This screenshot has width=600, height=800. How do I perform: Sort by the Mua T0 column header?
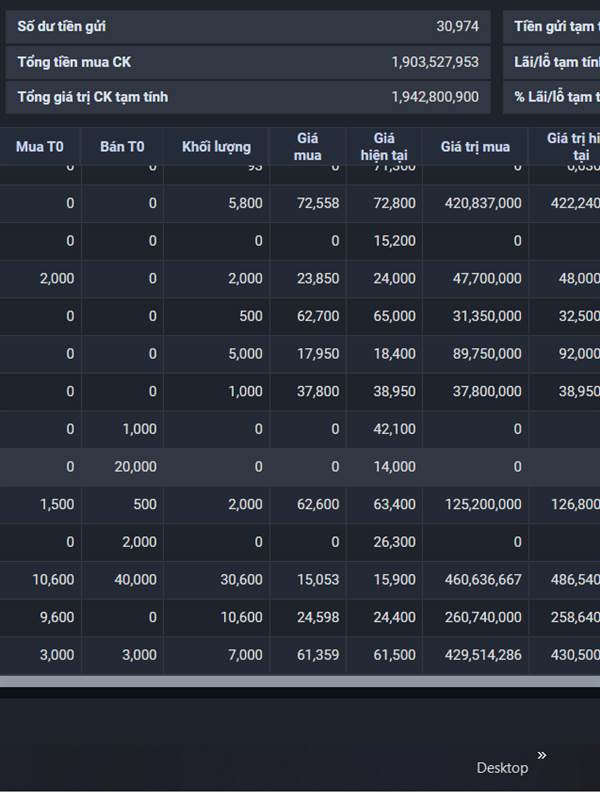(40, 147)
